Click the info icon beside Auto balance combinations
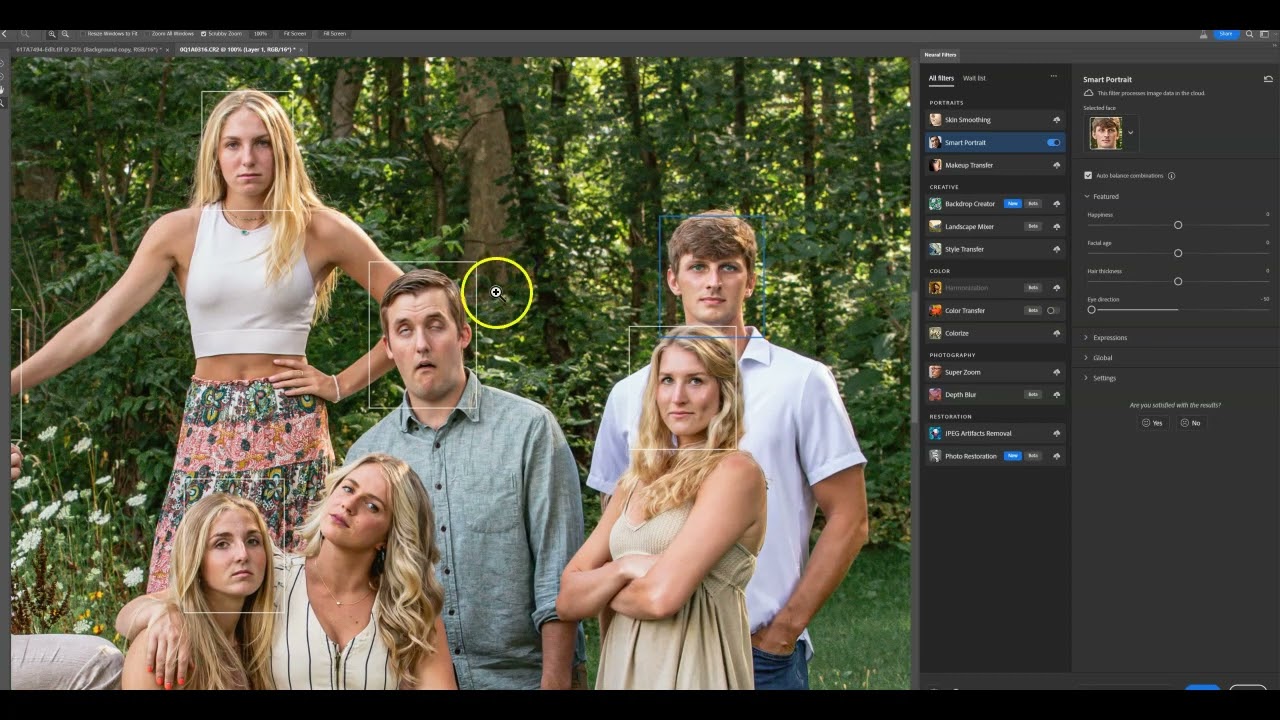 point(1171,176)
